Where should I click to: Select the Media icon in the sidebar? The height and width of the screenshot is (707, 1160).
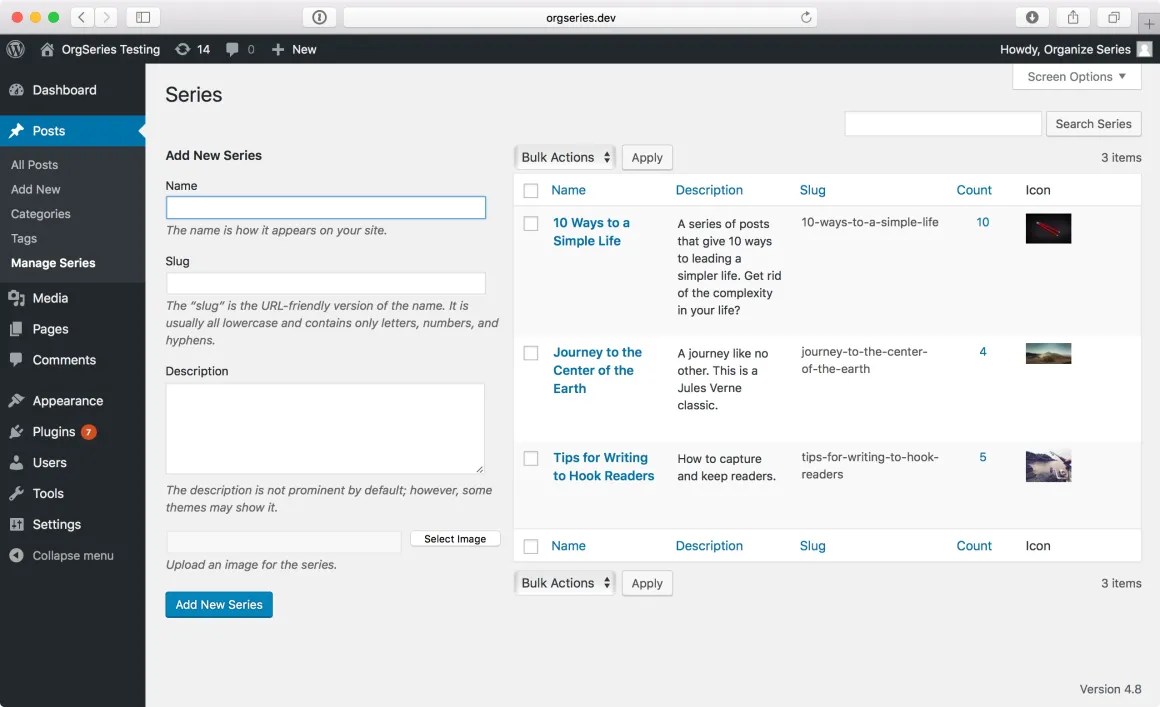pos(18,298)
